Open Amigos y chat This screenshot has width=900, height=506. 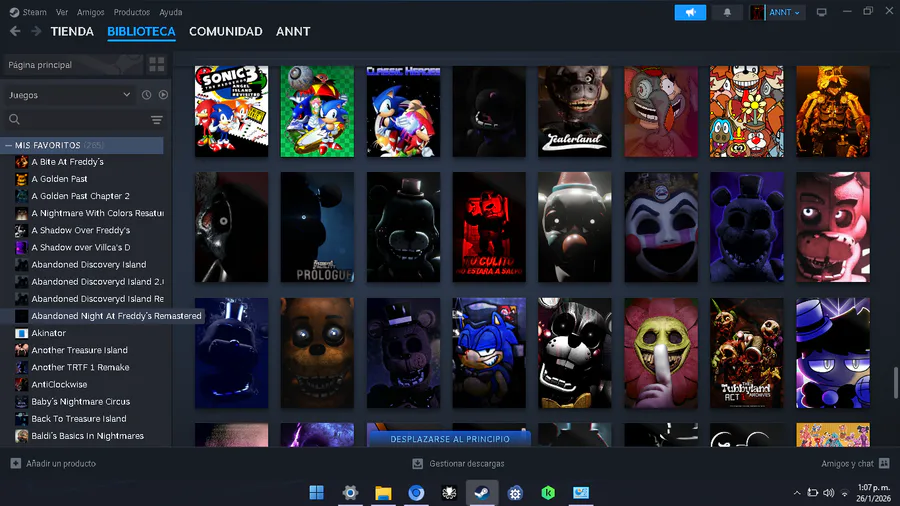tap(855, 464)
